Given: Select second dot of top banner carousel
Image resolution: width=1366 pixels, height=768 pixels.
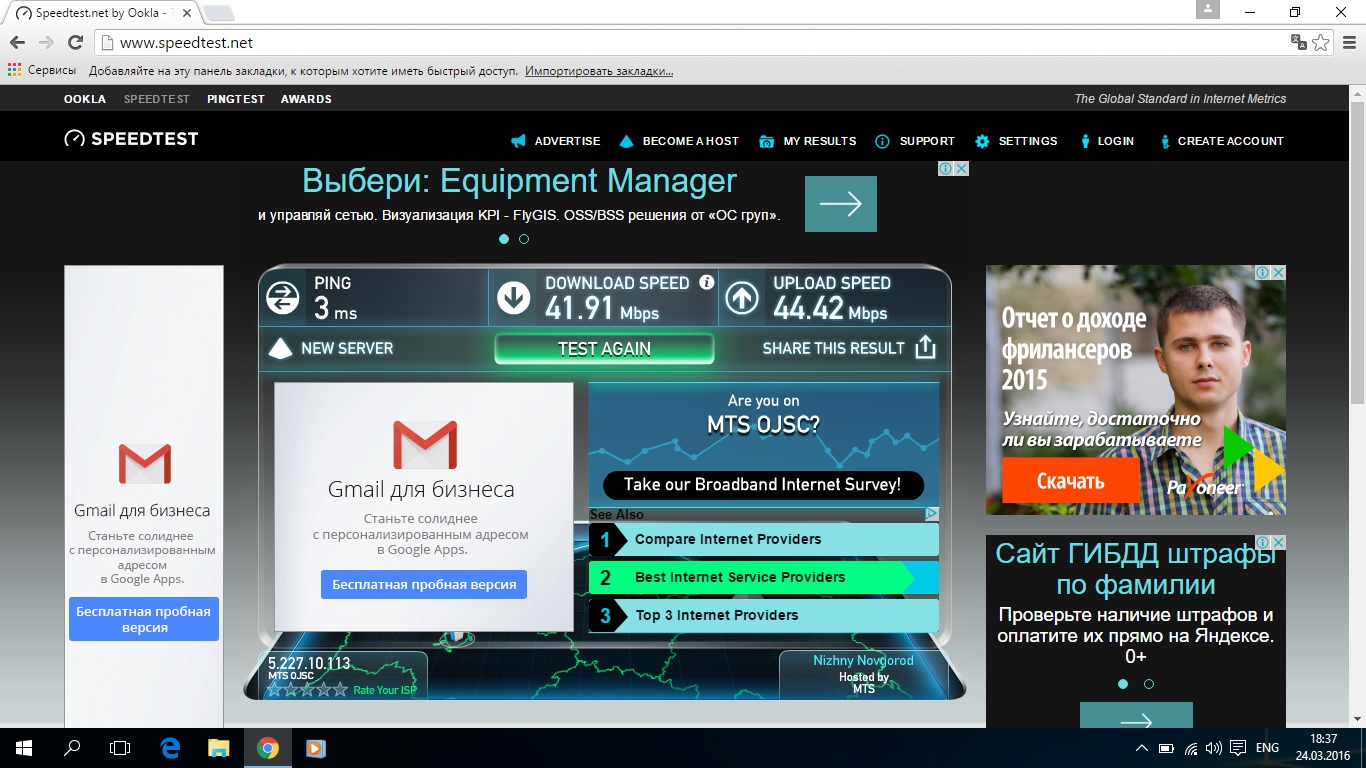Looking at the screenshot, I should coord(524,239).
